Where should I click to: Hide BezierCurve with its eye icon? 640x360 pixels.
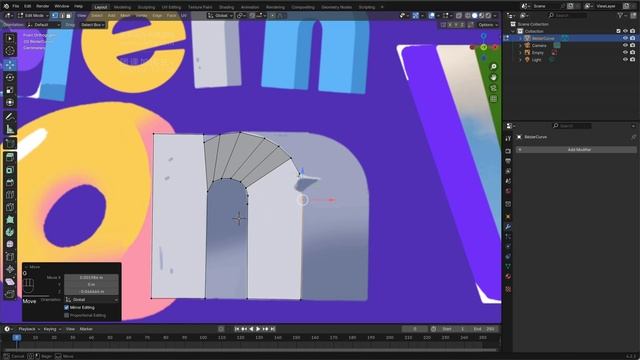[x=625, y=38]
